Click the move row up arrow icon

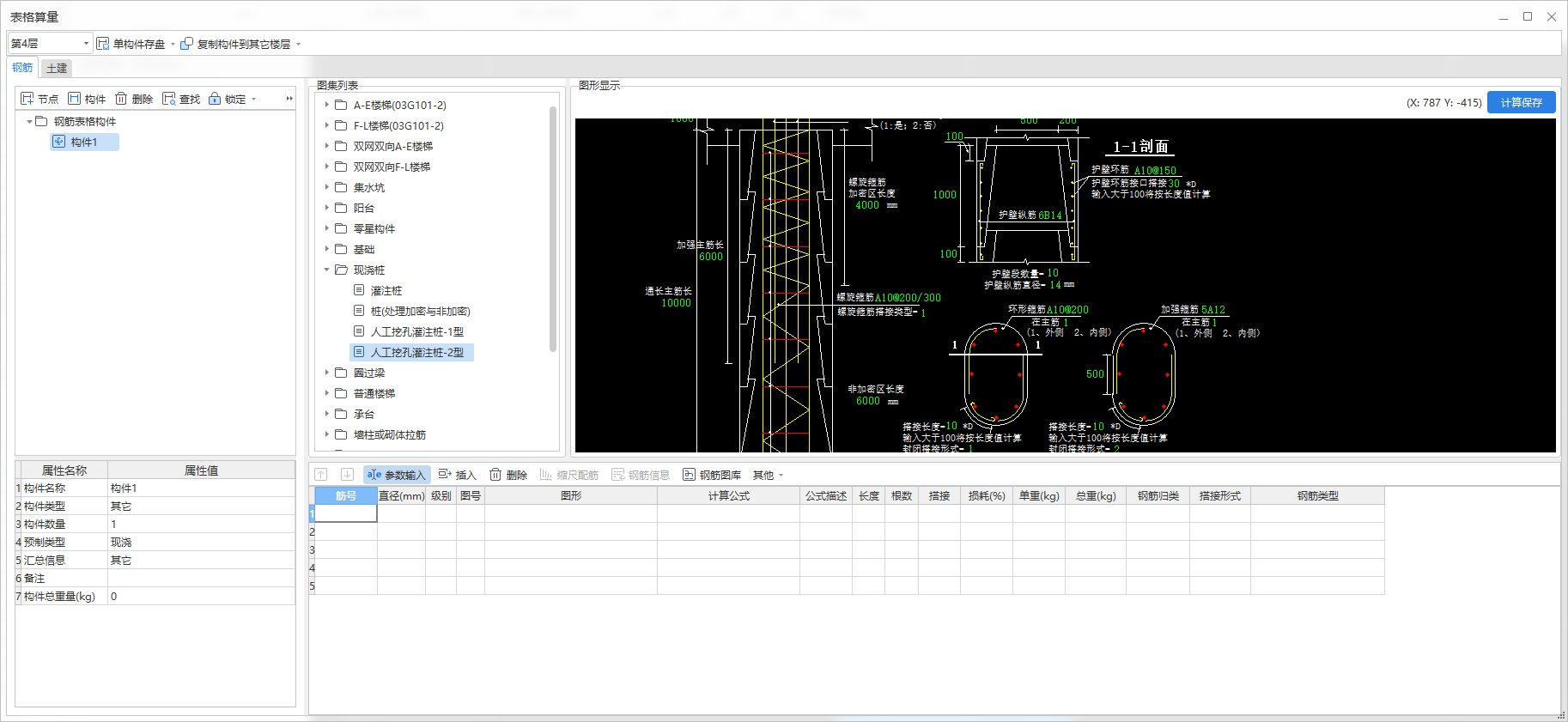pyautogui.click(x=321, y=475)
